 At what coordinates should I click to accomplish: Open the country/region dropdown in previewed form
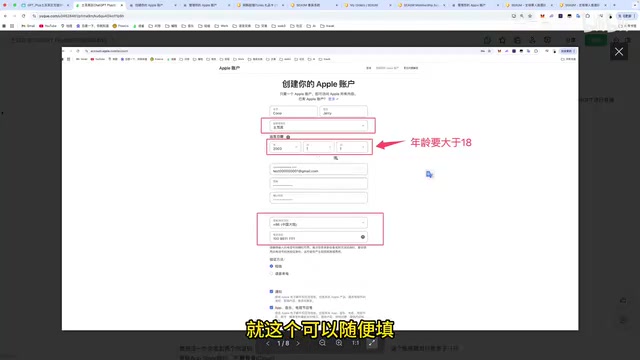(318, 125)
